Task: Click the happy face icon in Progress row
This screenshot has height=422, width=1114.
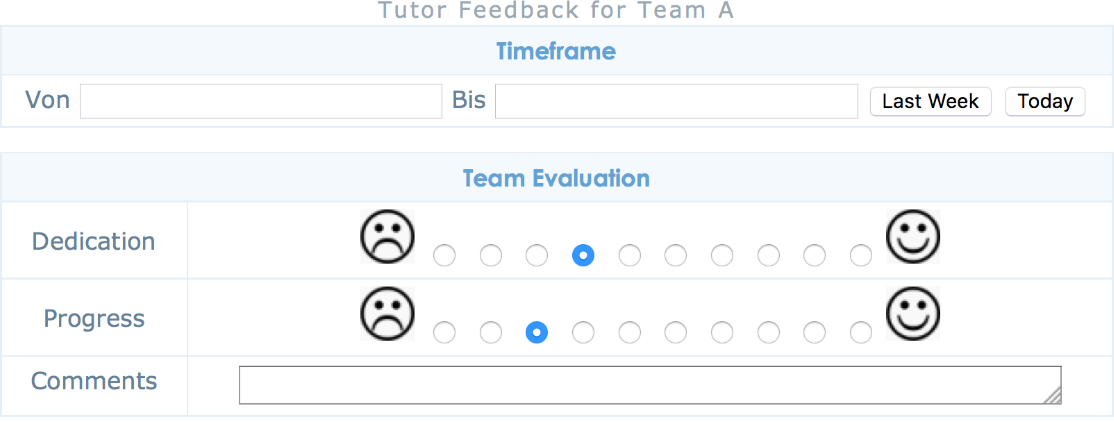Action: click(913, 313)
